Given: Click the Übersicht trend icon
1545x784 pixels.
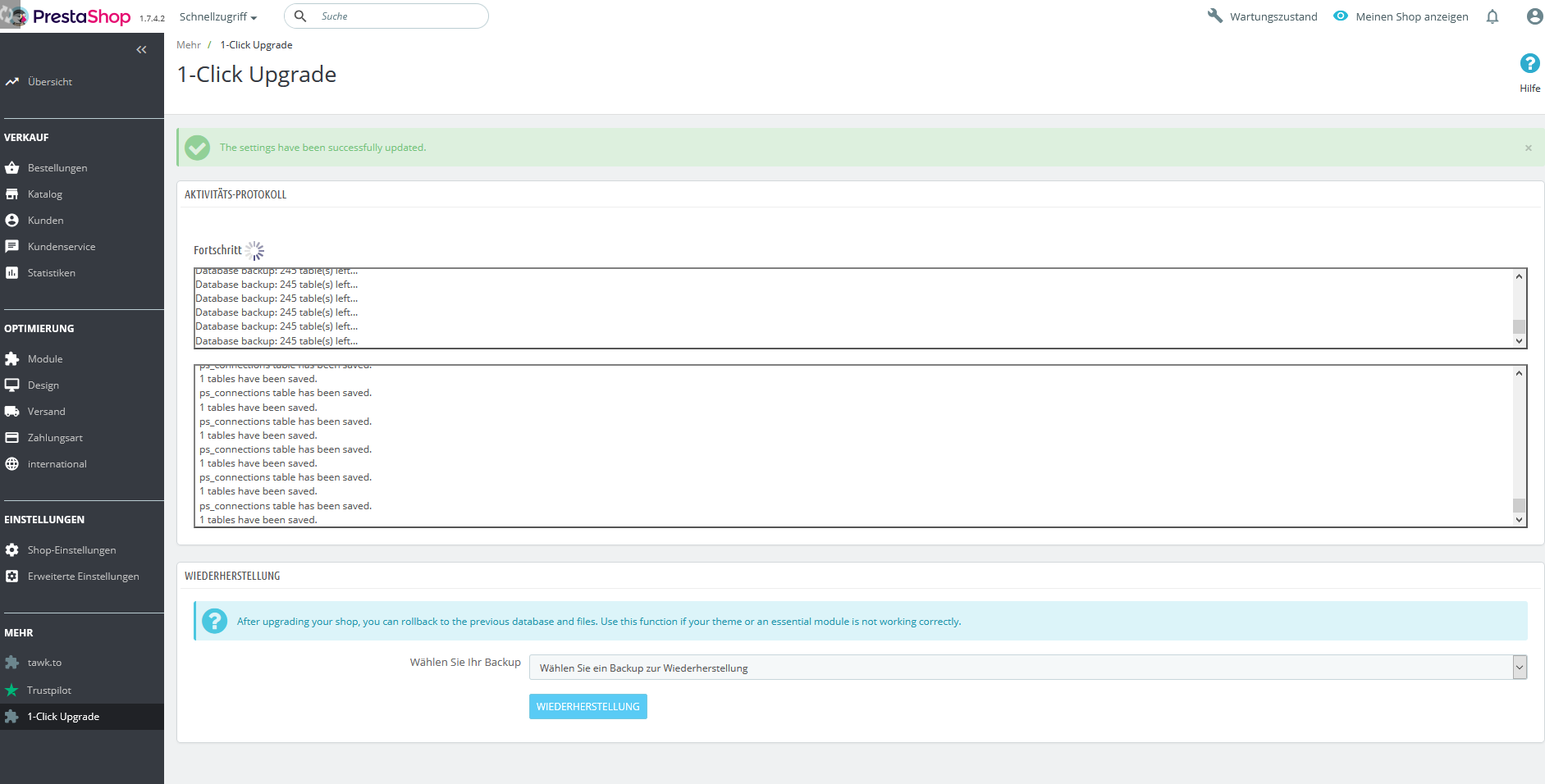Looking at the screenshot, I should pos(12,81).
